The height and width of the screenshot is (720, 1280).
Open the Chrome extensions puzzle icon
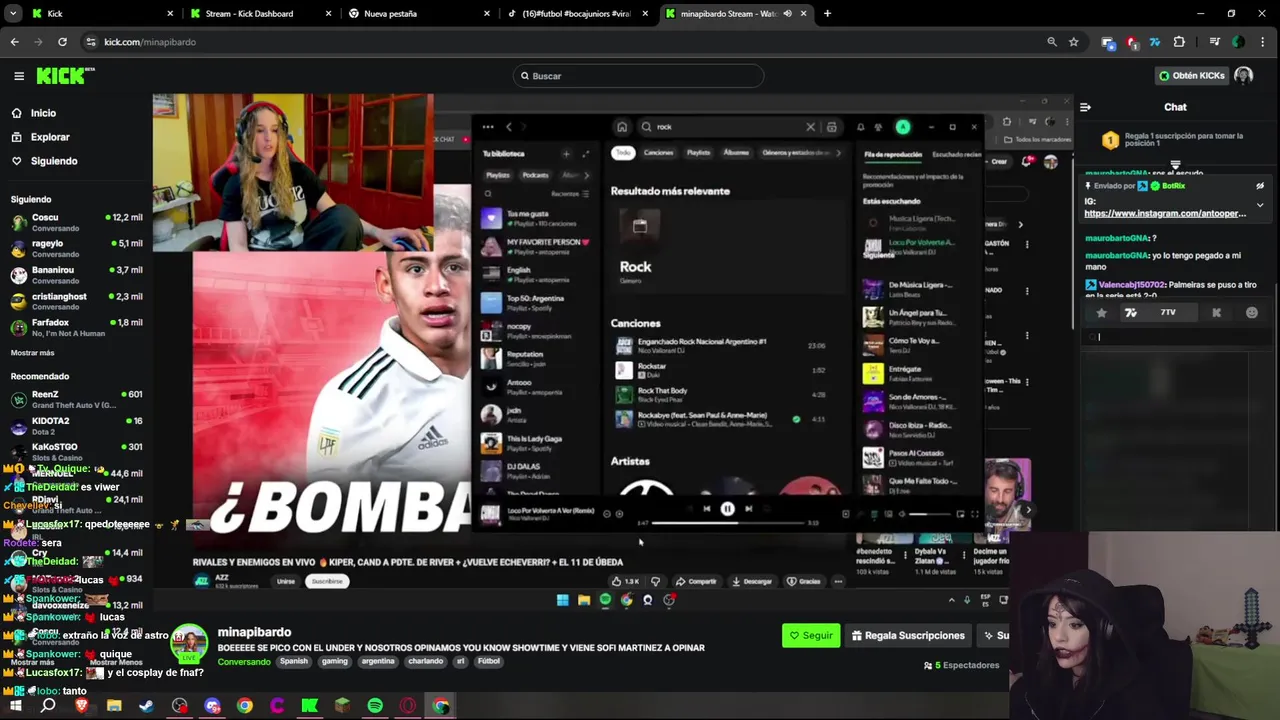pyautogui.click(x=1179, y=42)
